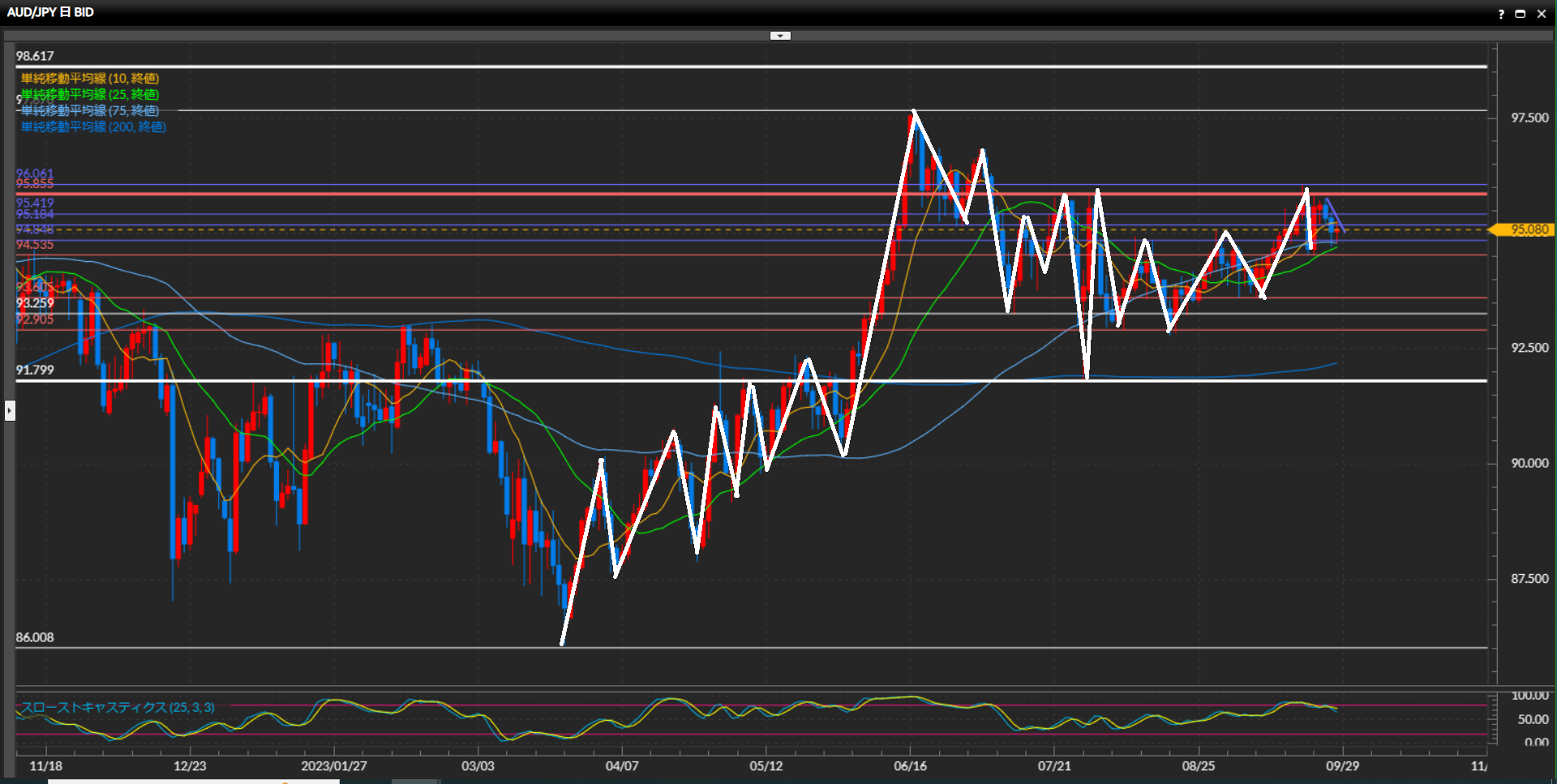The height and width of the screenshot is (784, 1557).
Task: Click the 09/29 date on time axis
Action: [x=1342, y=766]
